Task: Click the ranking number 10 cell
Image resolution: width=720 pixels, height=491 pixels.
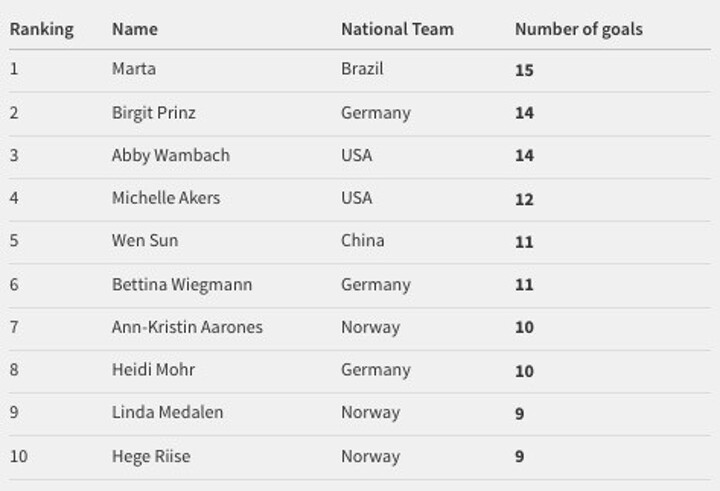Action: 19,456
